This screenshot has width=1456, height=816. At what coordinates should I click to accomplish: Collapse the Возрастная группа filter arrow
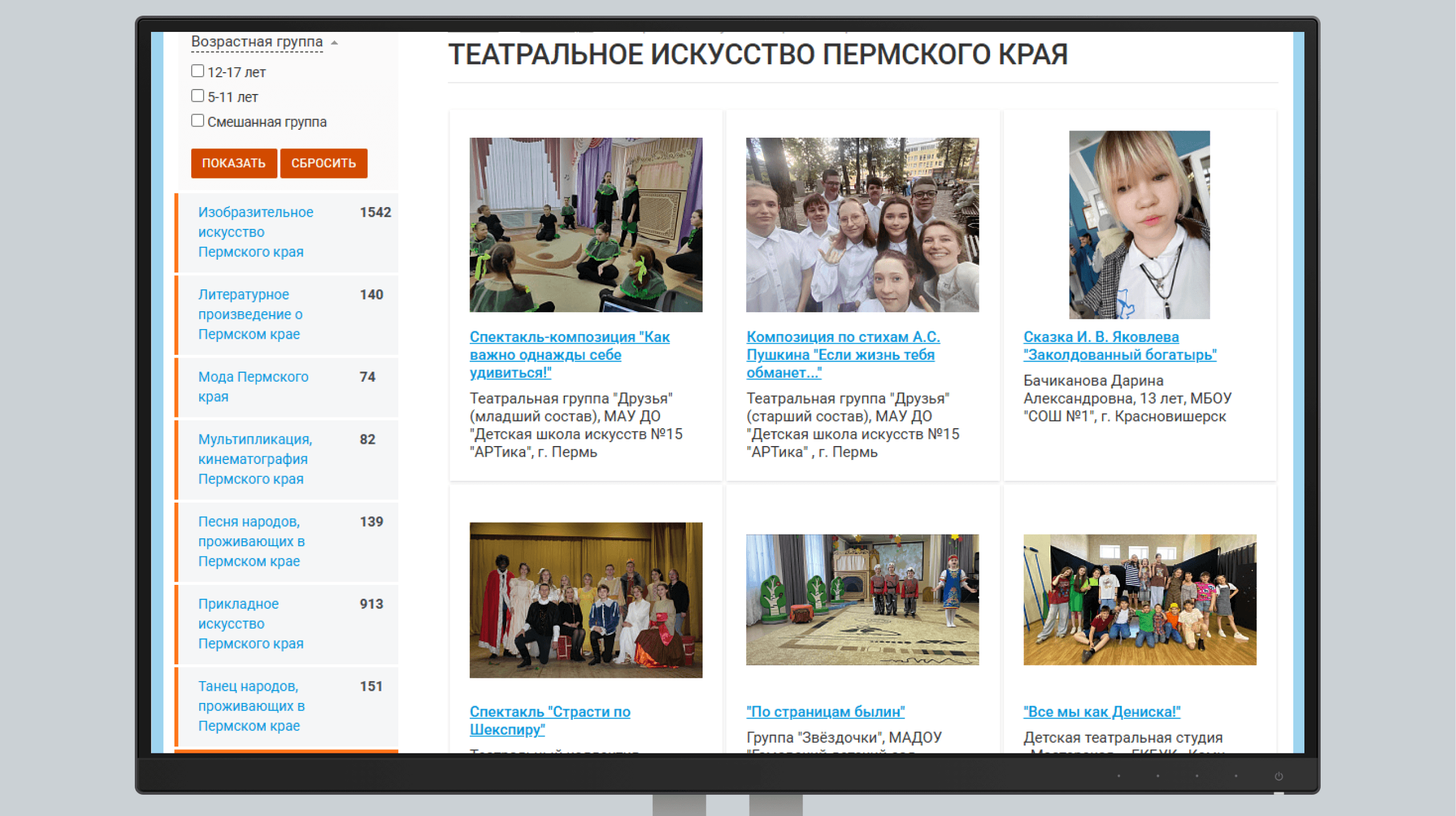pyautogui.click(x=334, y=43)
